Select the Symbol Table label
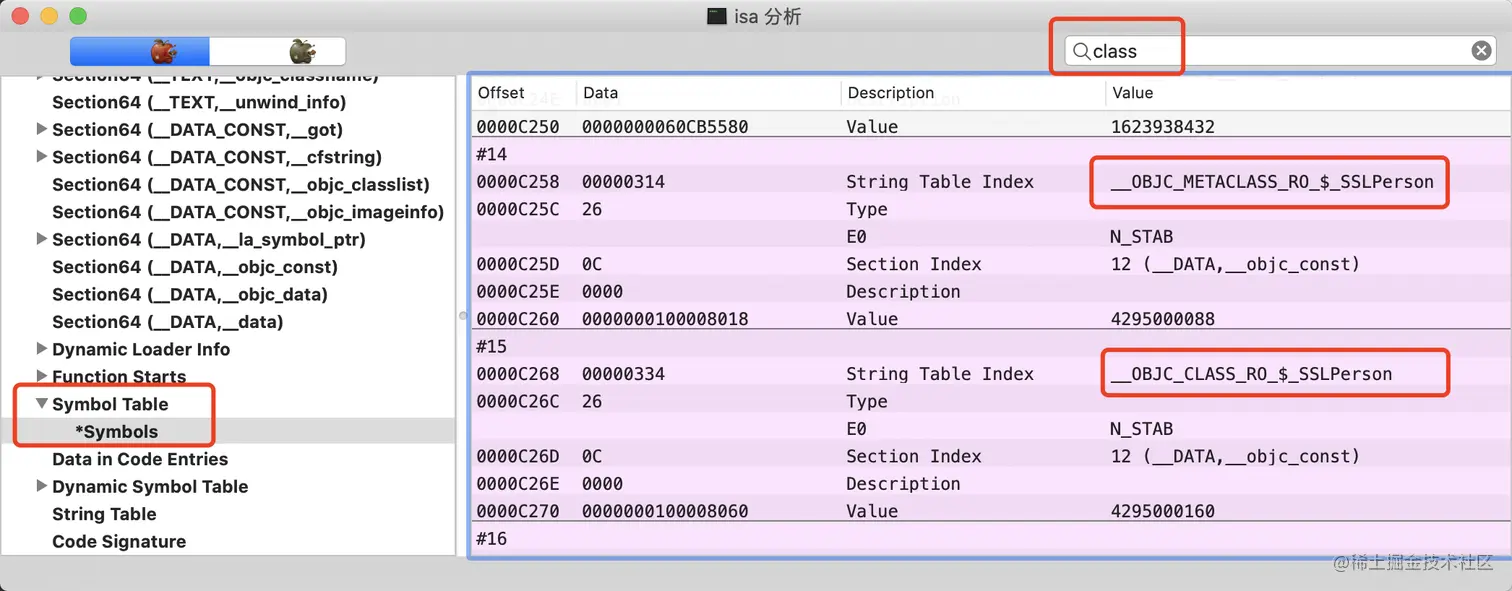The image size is (1512, 591). point(110,404)
